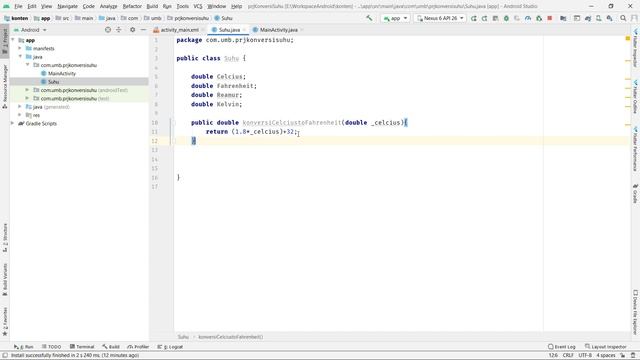
Task: Click the Search Everywhere magnifier icon
Action: tap(623, 18)
